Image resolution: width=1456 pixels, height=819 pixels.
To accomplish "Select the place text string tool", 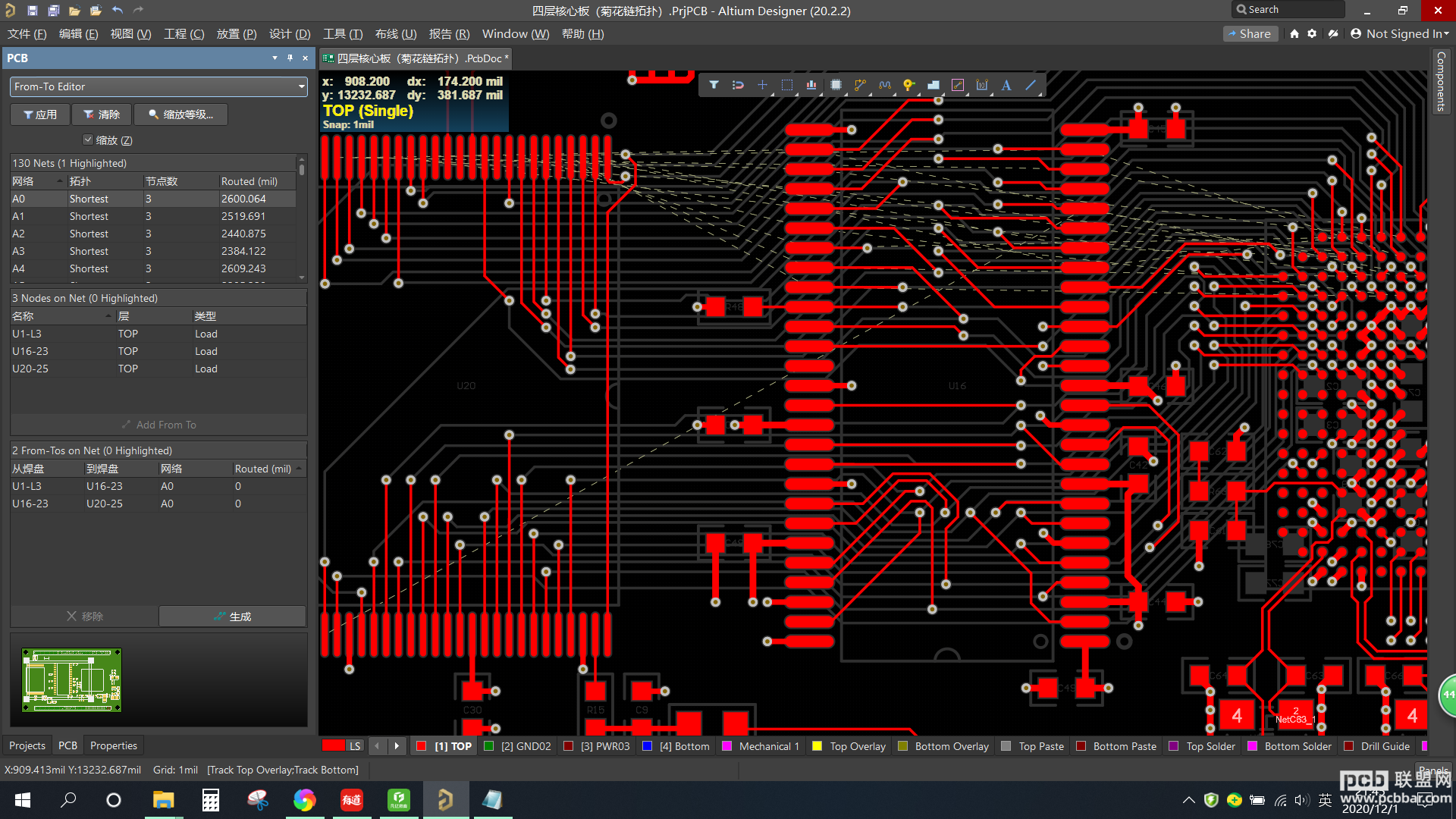I will click(x=1006, y=85).
